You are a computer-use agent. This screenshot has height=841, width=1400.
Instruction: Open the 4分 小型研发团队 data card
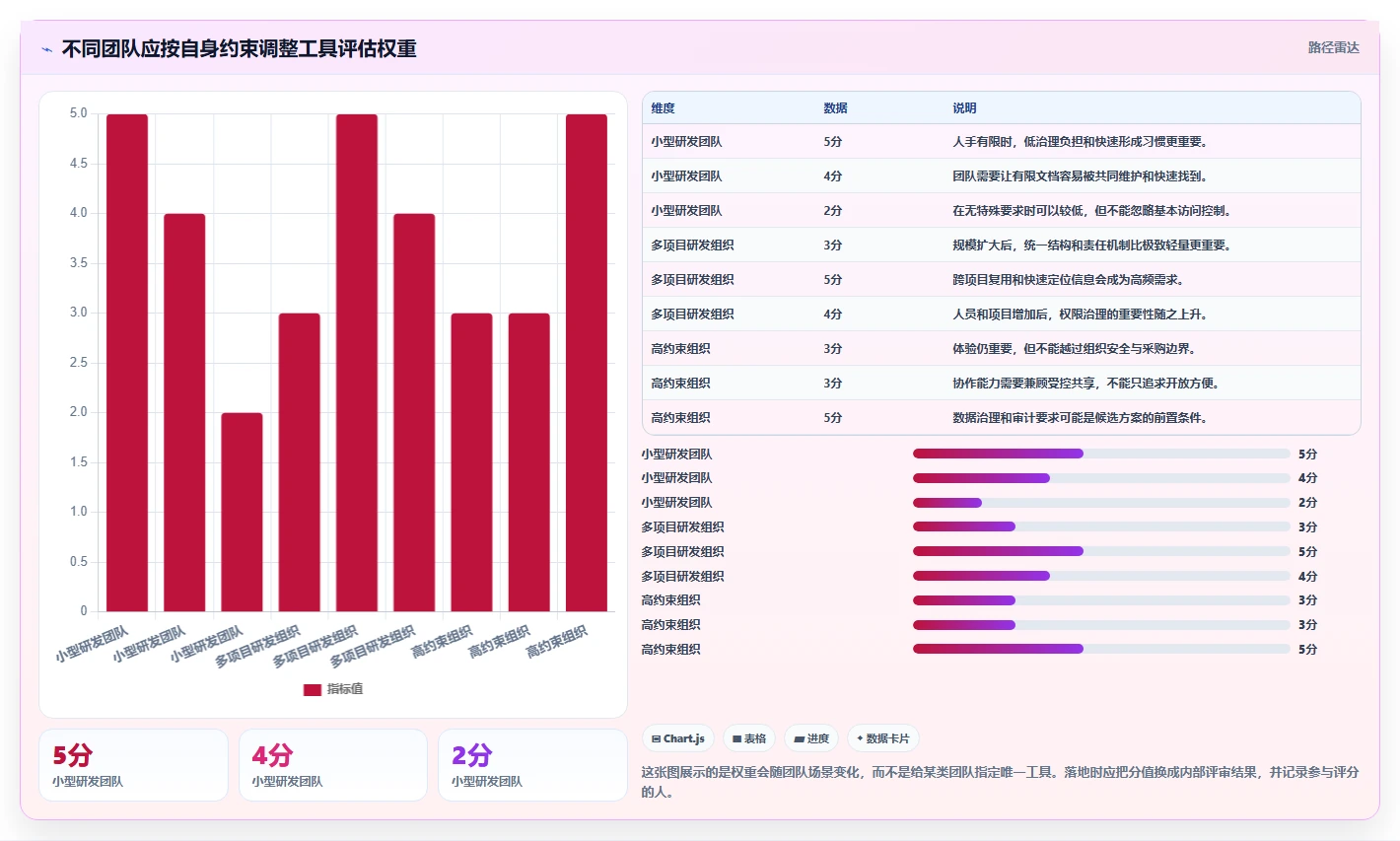pyautogui.click(x=333, y=765)
